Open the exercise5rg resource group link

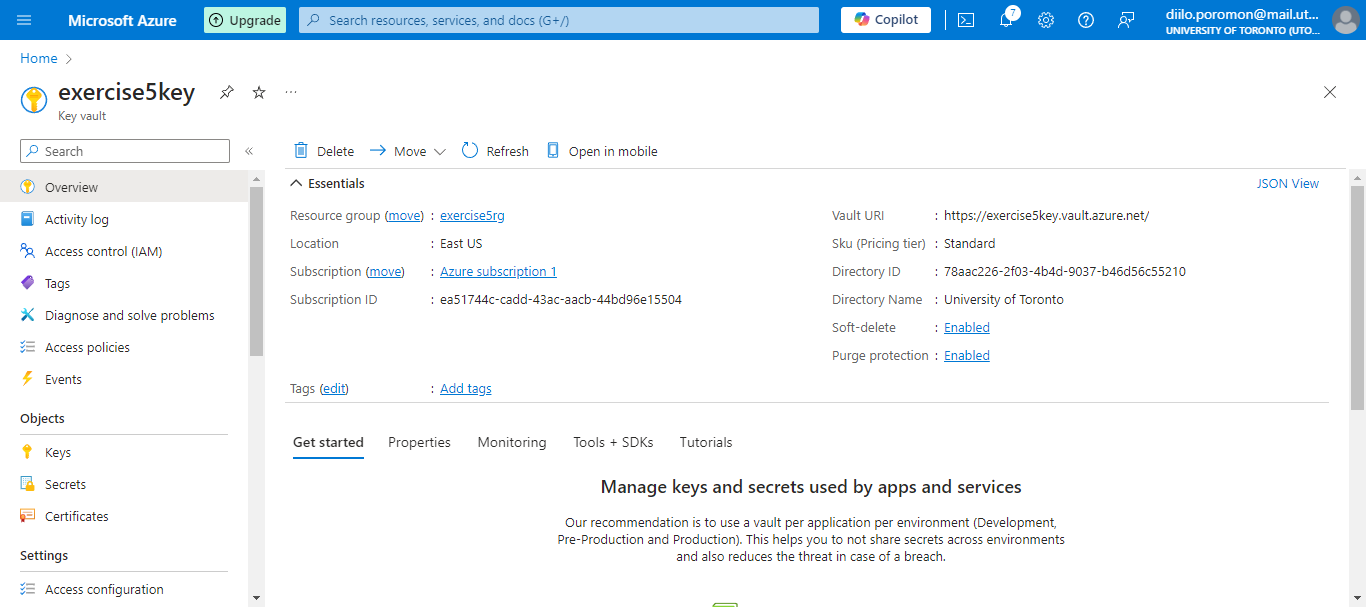[x=472, y=215]
